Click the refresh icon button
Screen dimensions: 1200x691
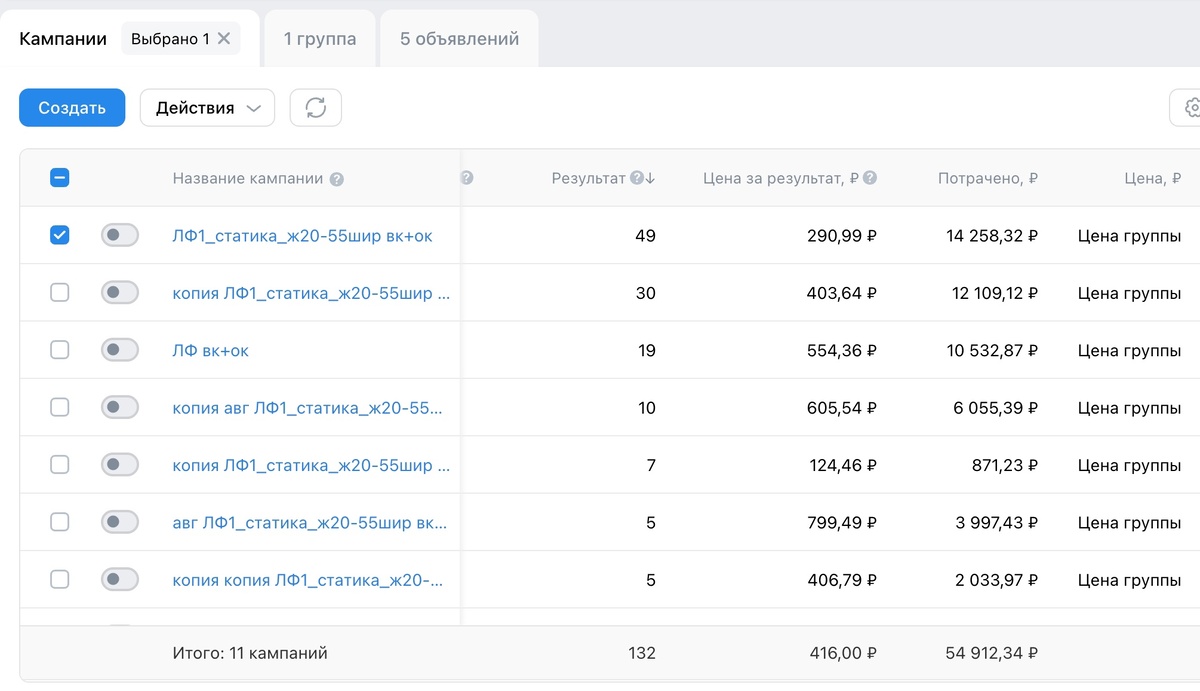tap(316, 108)
